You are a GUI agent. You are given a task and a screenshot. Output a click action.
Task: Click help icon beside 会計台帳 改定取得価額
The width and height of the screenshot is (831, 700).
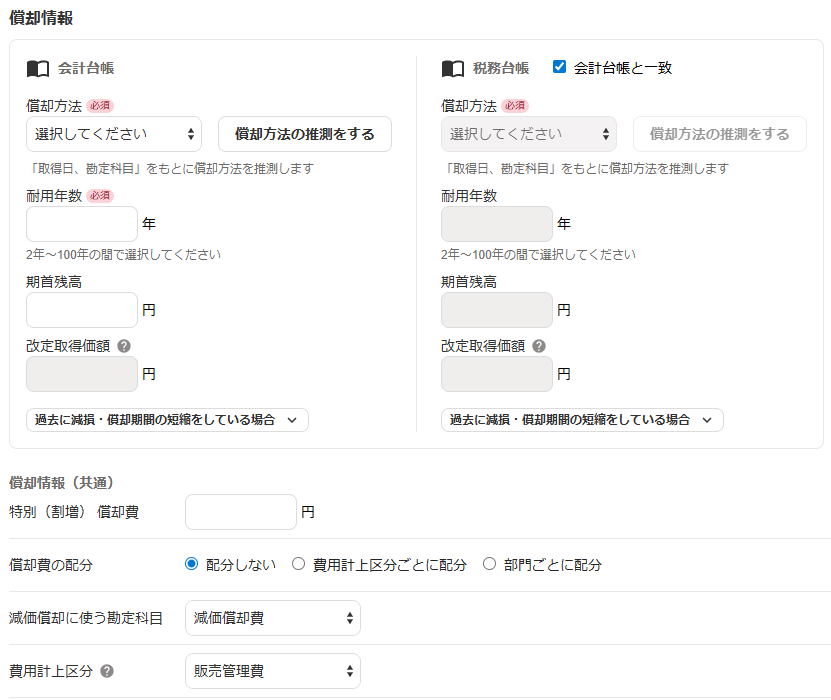pos(124,346)
